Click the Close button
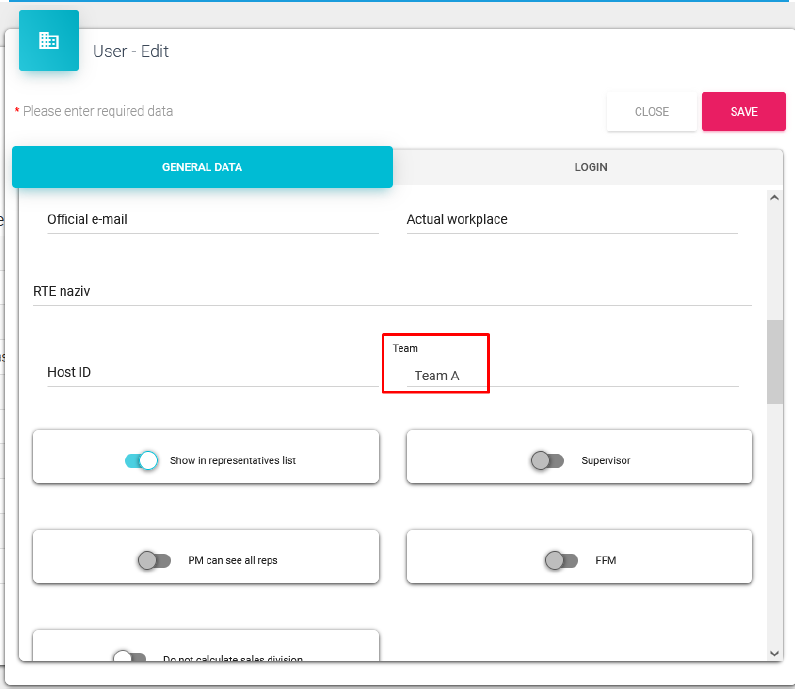This screenshot has width=795, height=689. click(651, 112)
